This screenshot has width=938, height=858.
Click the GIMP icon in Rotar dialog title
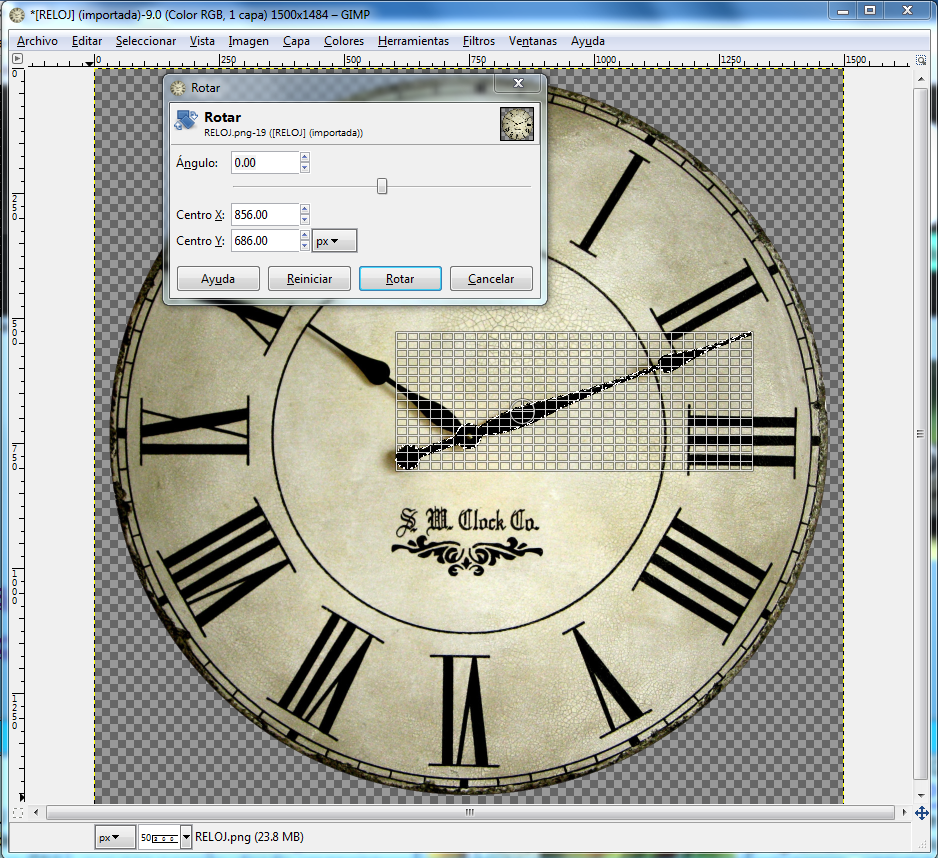pyautogui.click(x=178, y=88)
